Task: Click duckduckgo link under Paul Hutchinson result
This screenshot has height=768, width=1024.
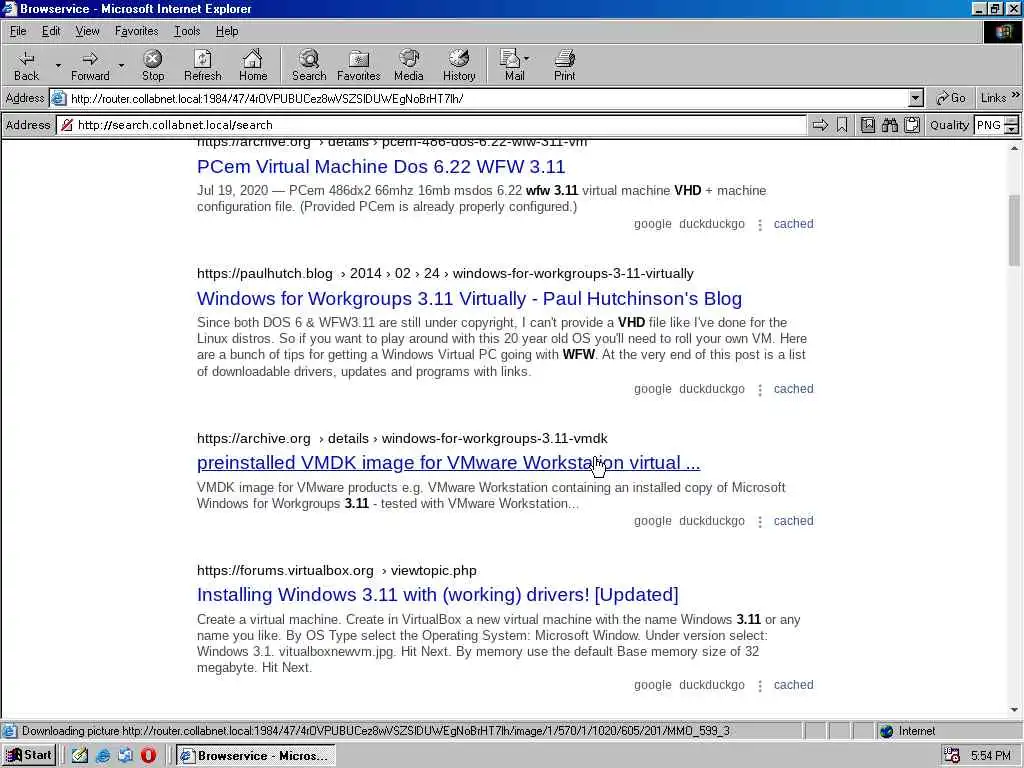Action: (712, 389)
